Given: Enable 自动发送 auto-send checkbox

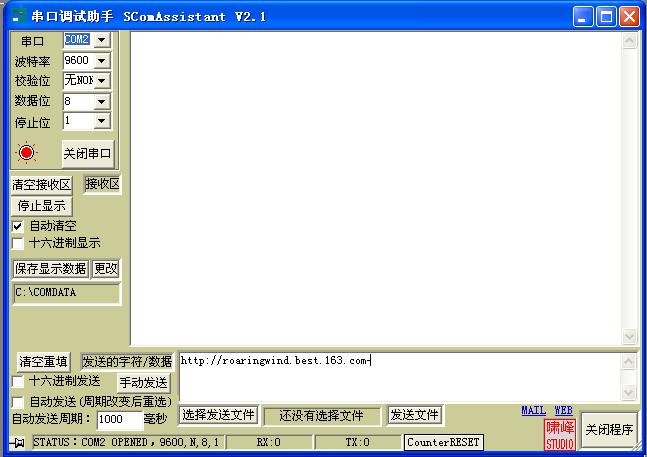Looking at the screenshot, I should tap(18, 401).
